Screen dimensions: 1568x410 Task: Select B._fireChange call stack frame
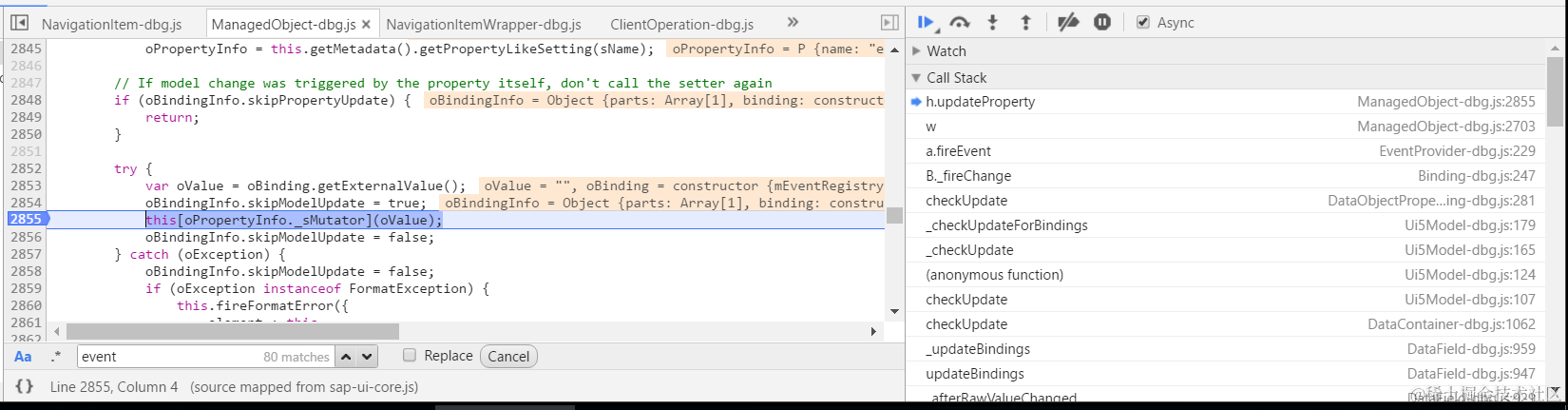pos(1227,176)
